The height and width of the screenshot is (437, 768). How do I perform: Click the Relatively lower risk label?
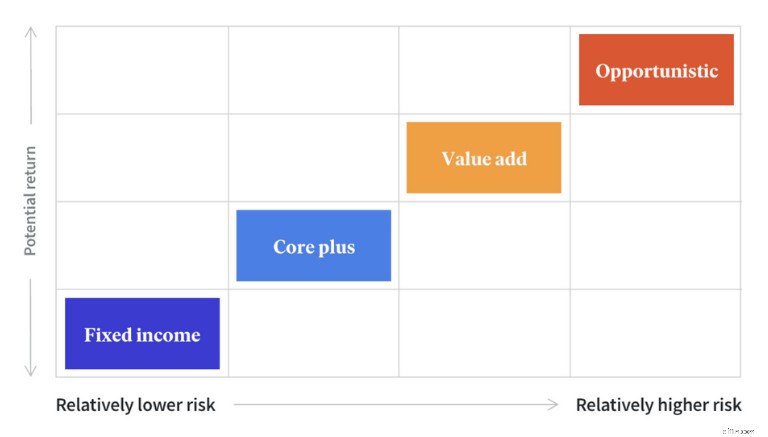[136, 405]
